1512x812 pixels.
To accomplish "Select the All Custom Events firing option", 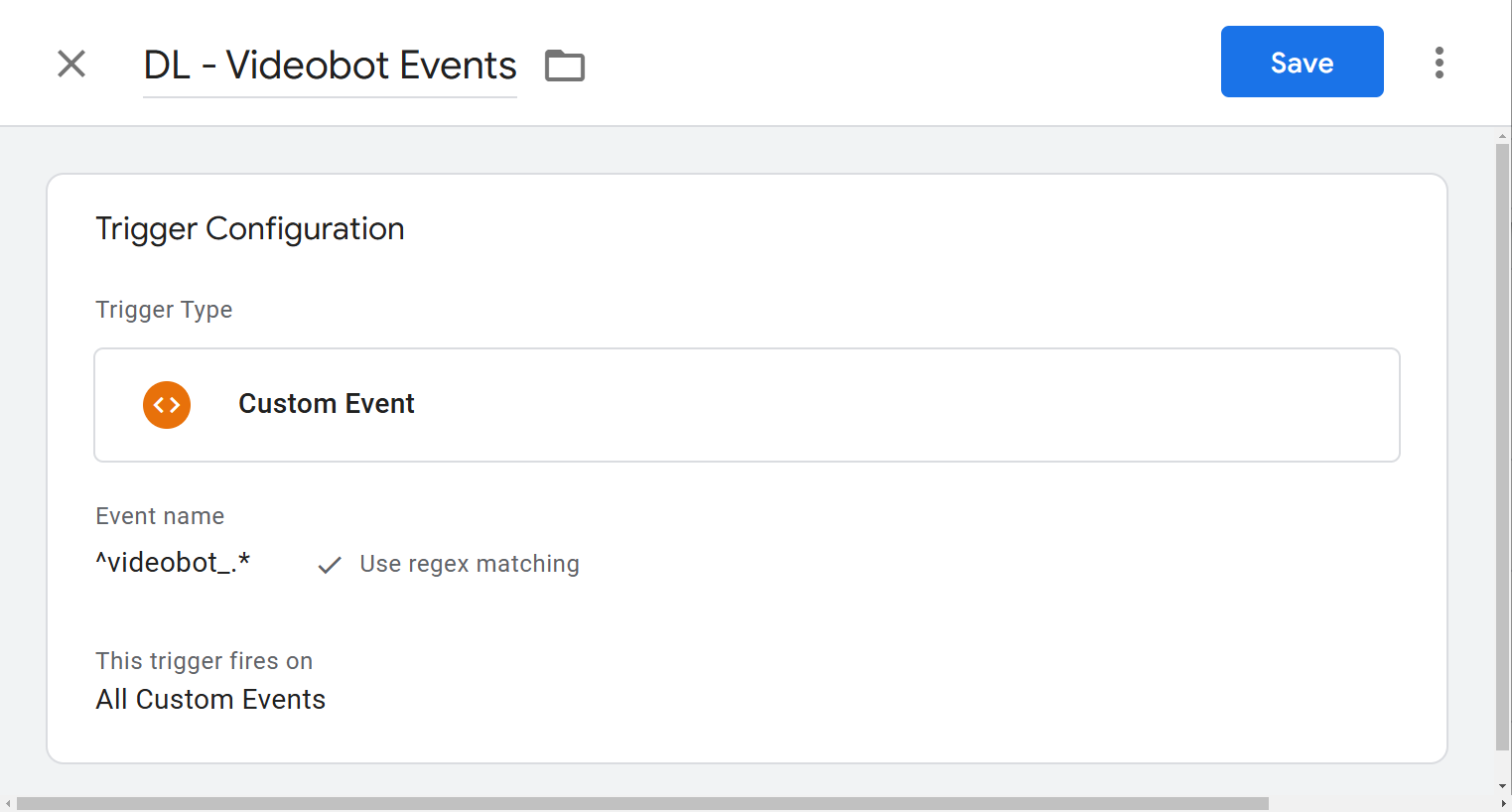I will pos(209,699).
